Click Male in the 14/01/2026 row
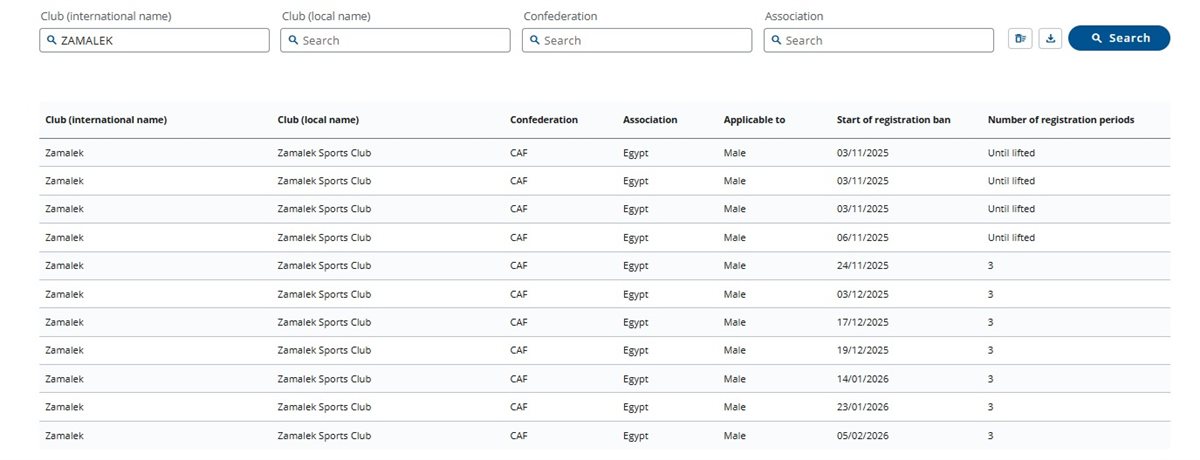Viewport: 1200px width, 460px height. click(x=735, y=380)
